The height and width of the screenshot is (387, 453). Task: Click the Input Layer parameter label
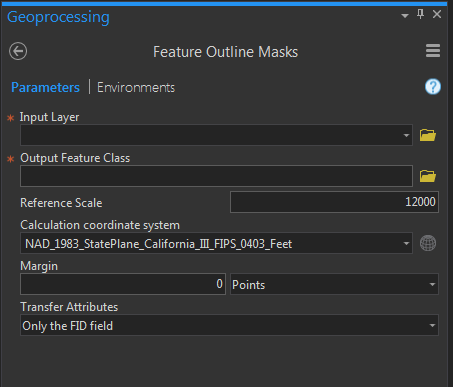point(49,117)
